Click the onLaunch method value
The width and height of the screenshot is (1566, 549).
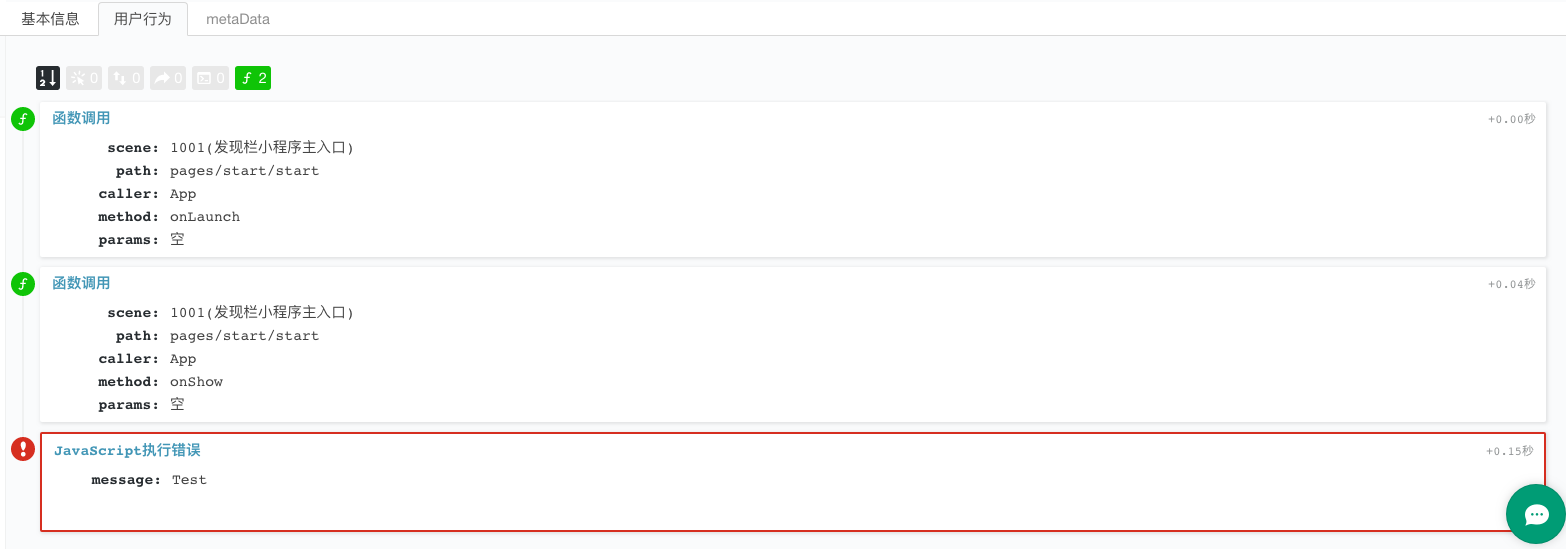[205, 217]
